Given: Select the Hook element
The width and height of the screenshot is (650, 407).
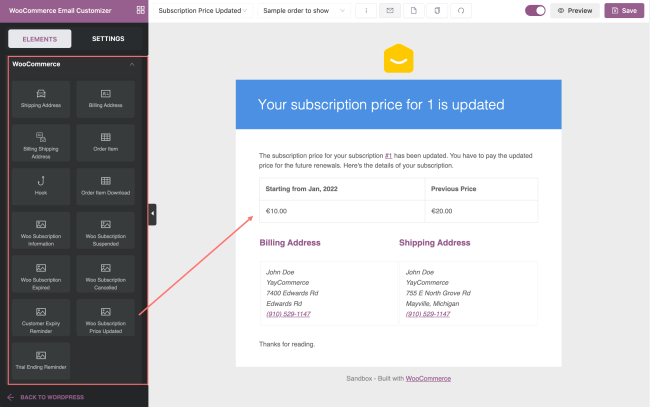Looking at the screenshot, I should [41, 186].
